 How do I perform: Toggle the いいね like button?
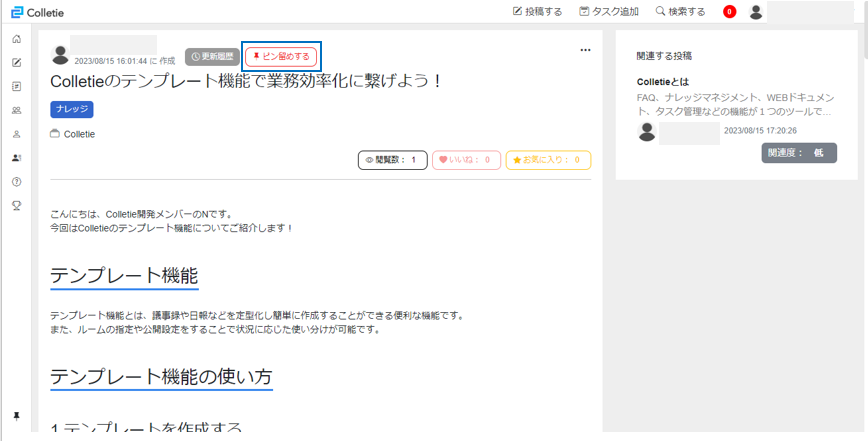point(466,160)
